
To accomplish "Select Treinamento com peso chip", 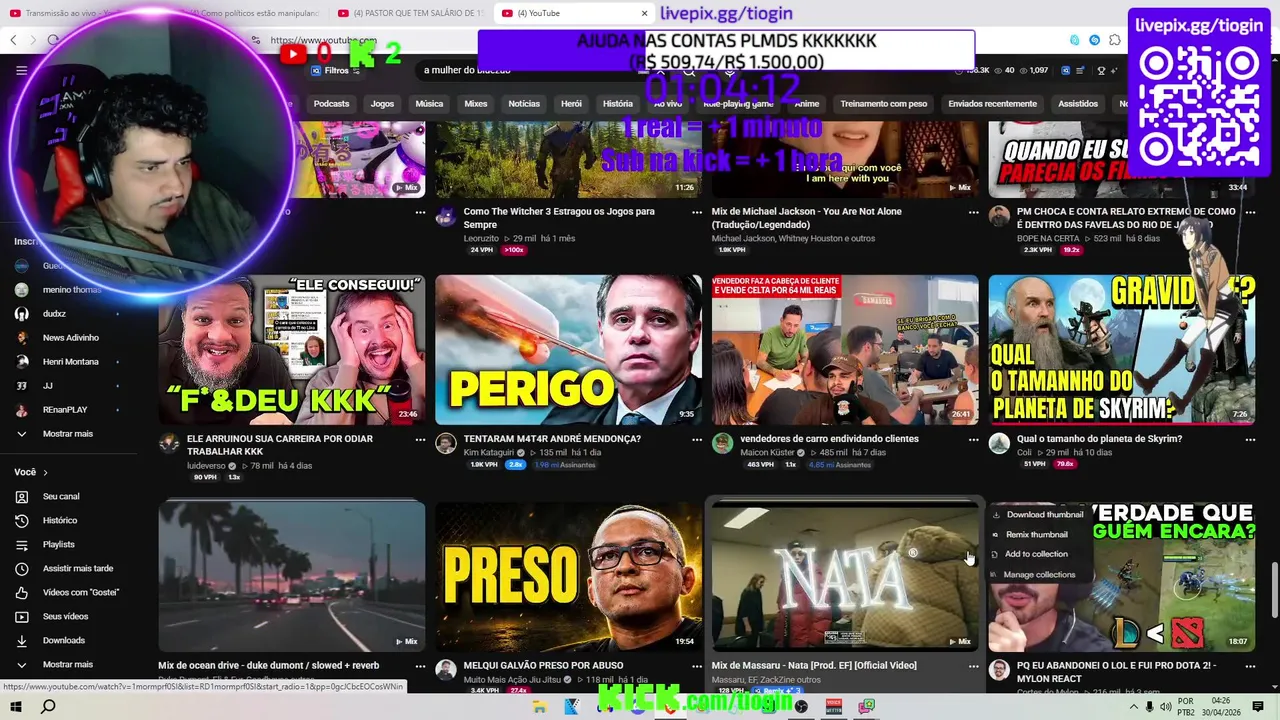I will [x=883, y=104].
